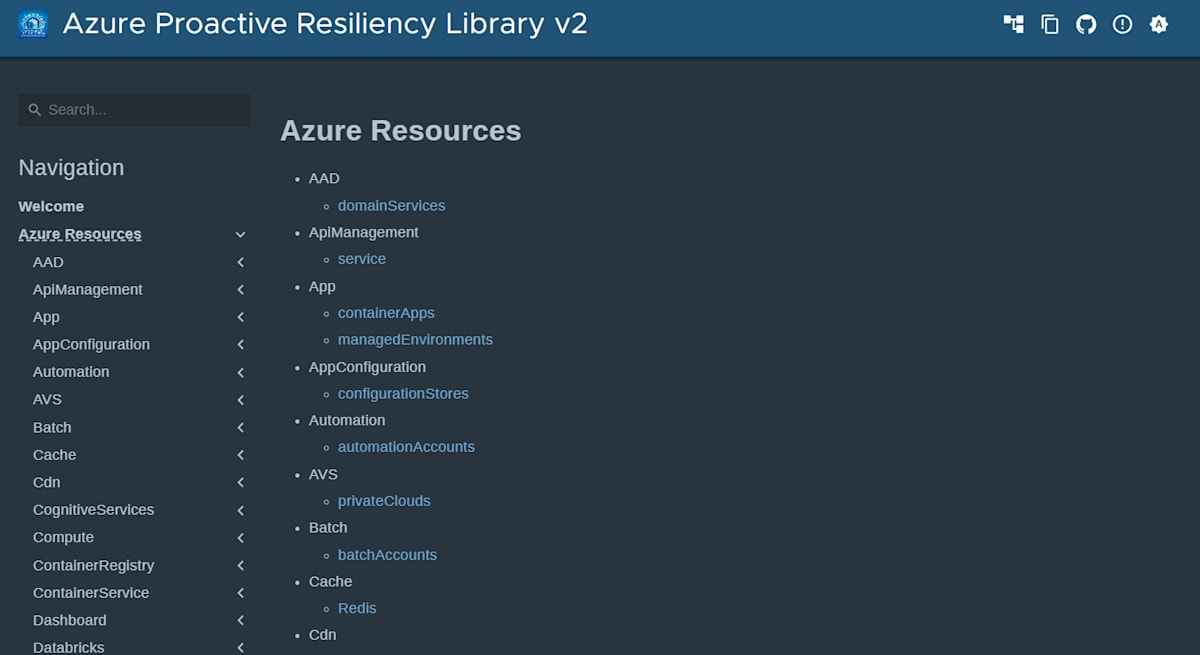Expand Databricks at the sidebar bottom
Viewport: 1200px width, 655px height.
click(x=240, y=647)
